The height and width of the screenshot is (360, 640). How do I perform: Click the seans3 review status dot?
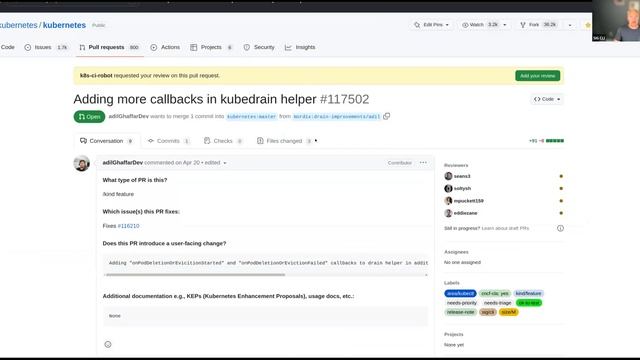[x=561, y=176]
